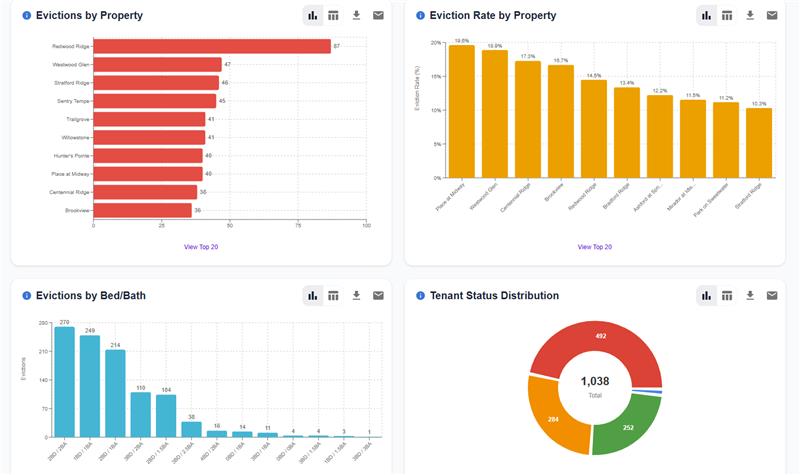
Task: Open info for Evictions by Property
Action: [27, 16]
